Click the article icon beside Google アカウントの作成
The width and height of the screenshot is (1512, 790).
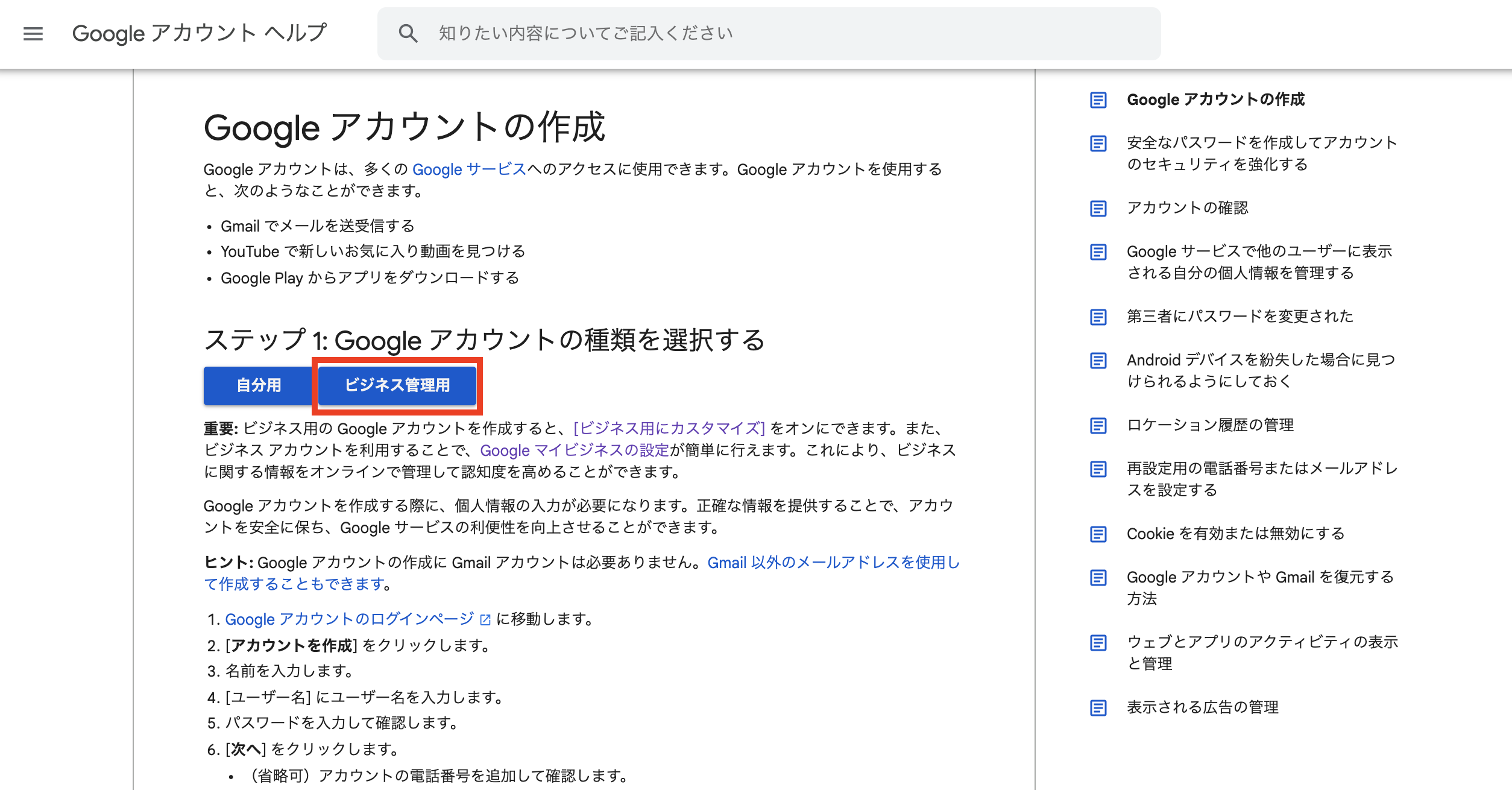pos(1097,100)
